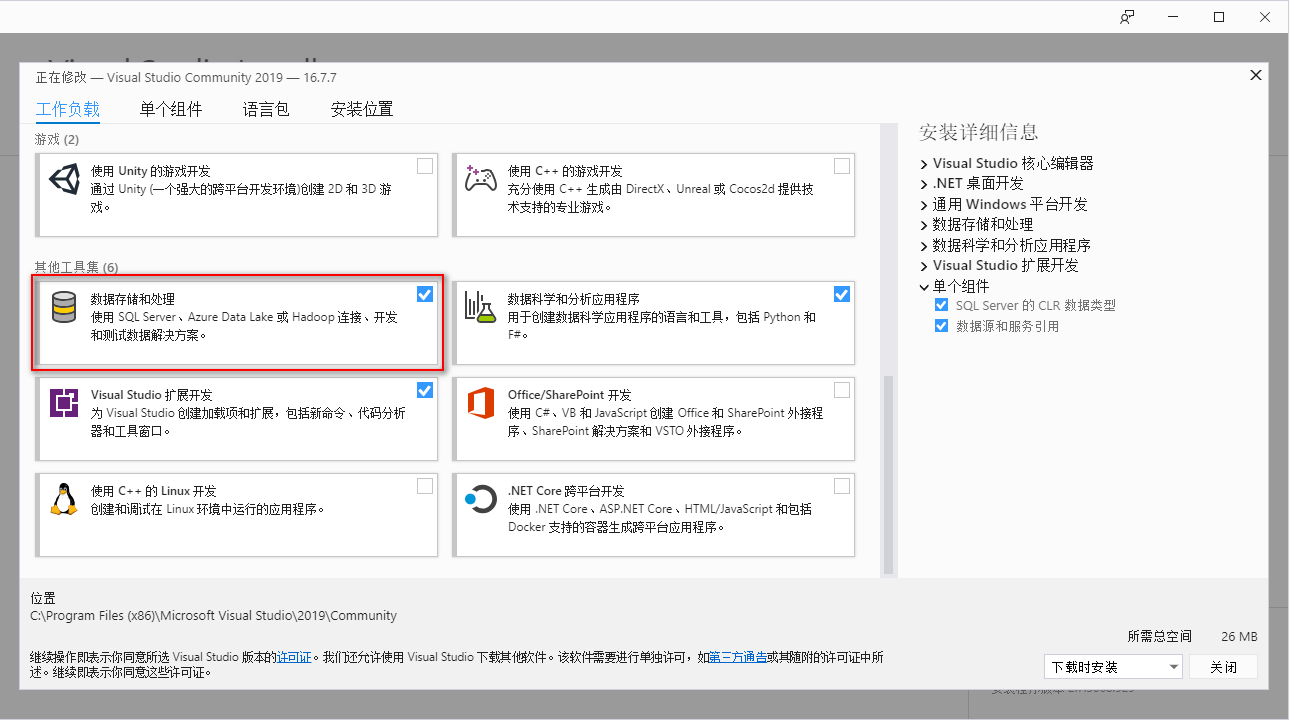Click the Linux penguin icon
The width and height of the screenshot is (1290, 720).
(64, 499)
